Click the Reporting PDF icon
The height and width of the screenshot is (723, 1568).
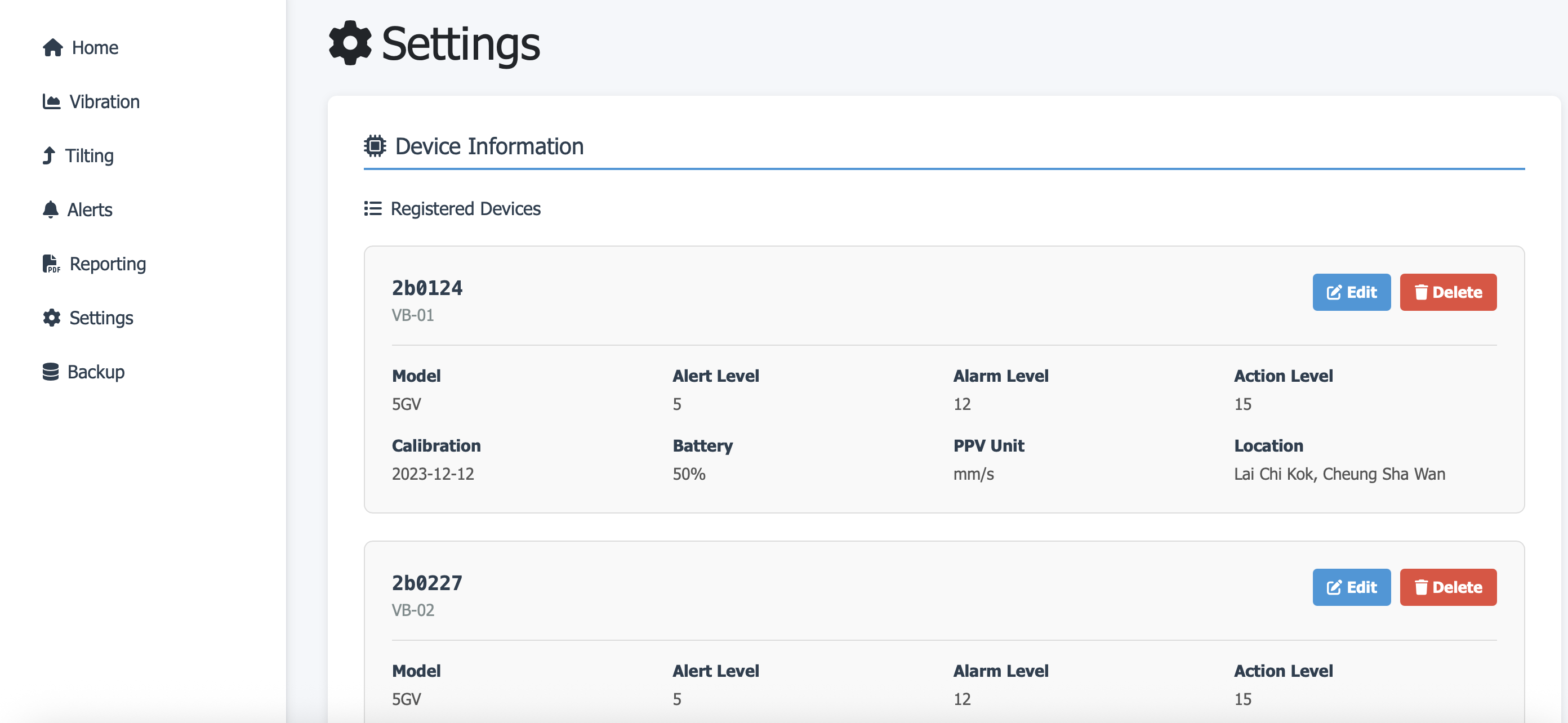[51, 264]
